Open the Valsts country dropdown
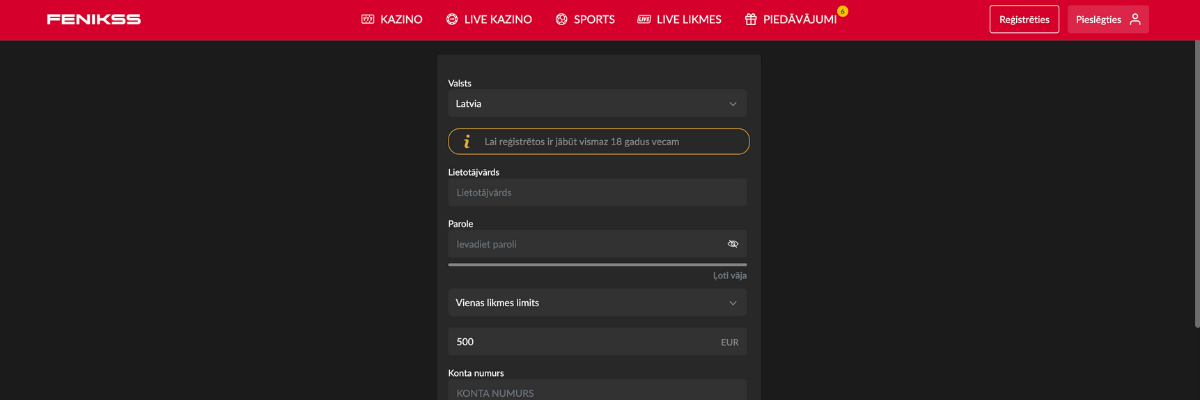This screenshot has width=1200, height=400. click(597, 103)
